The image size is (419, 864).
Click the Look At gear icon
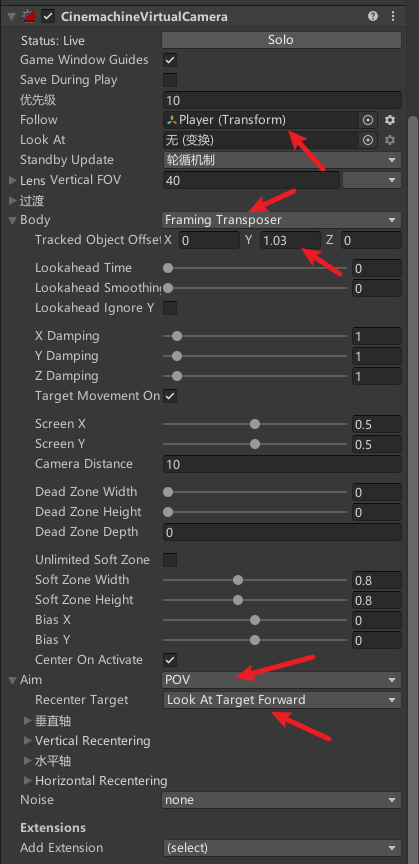click(390, 140)
